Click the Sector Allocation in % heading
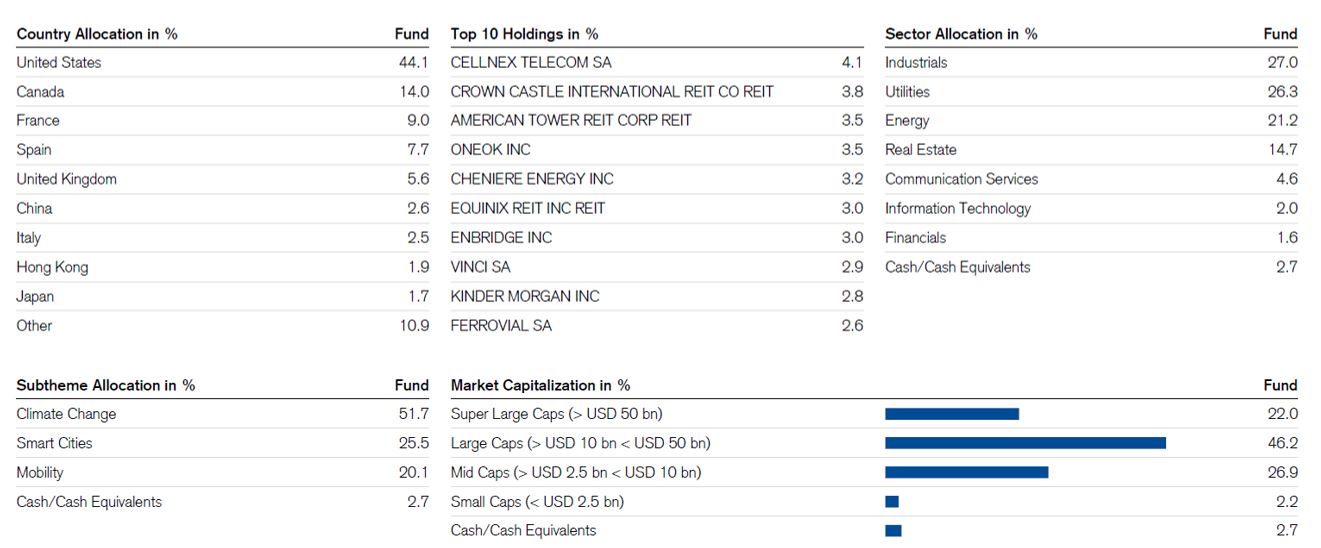This screenshot has width=1321, height=548. pyautogui.click(x=961, y=34)
